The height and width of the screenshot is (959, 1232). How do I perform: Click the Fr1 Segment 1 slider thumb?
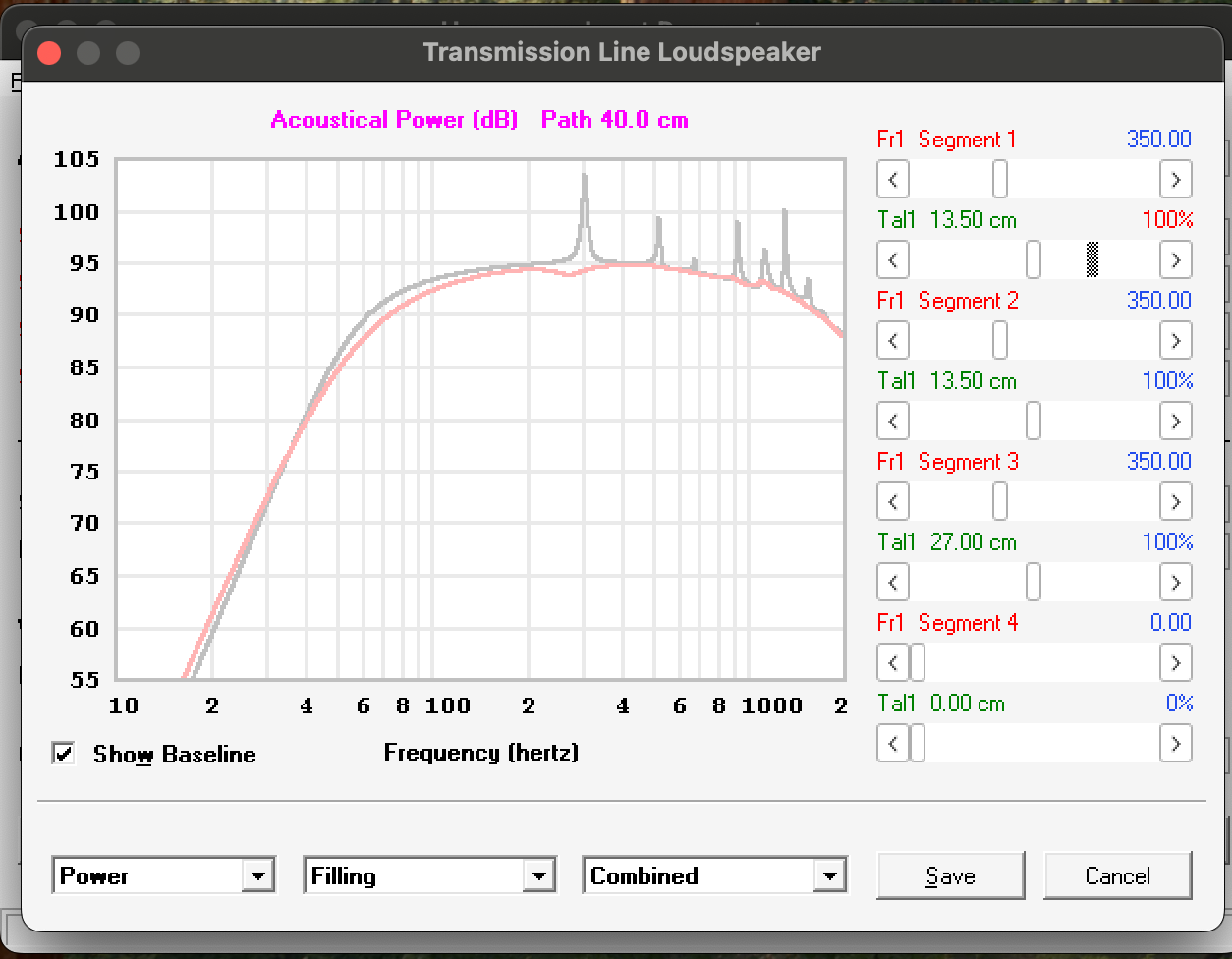coord(1000,180)
